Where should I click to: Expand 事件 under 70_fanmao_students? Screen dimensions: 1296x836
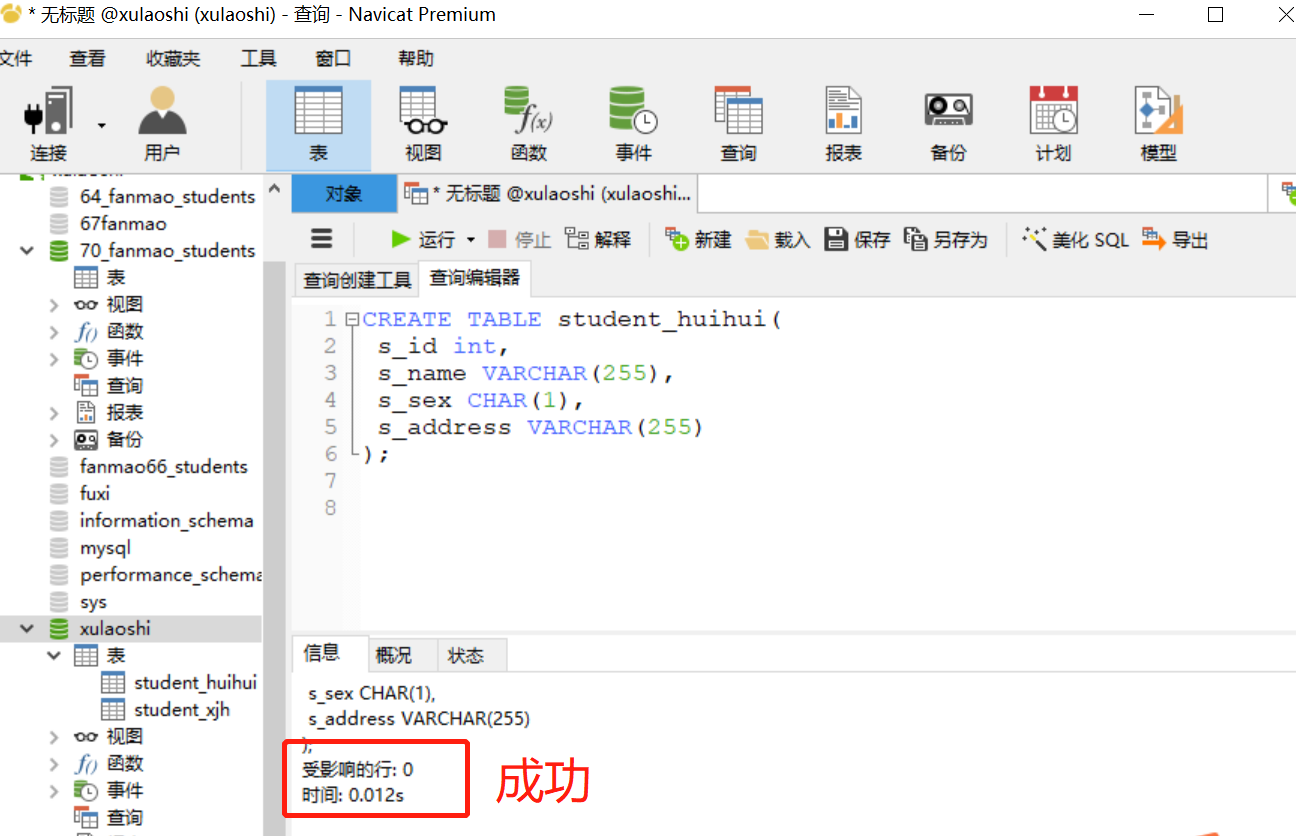(54, 359)
